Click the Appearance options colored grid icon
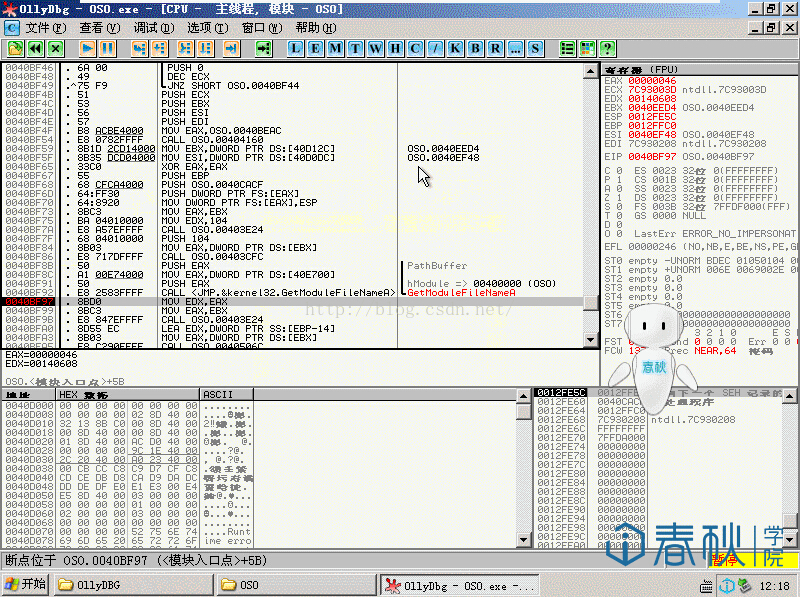 tap(587, 49)
